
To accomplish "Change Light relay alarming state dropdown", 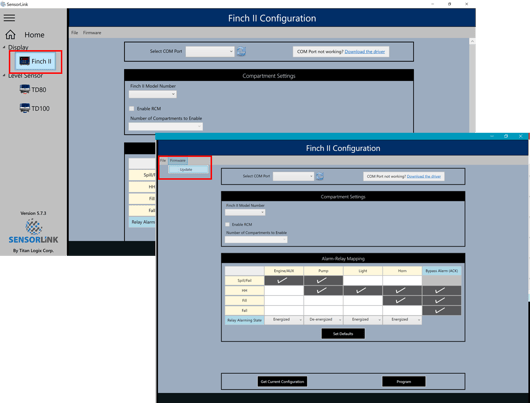I will pos(363,320).
